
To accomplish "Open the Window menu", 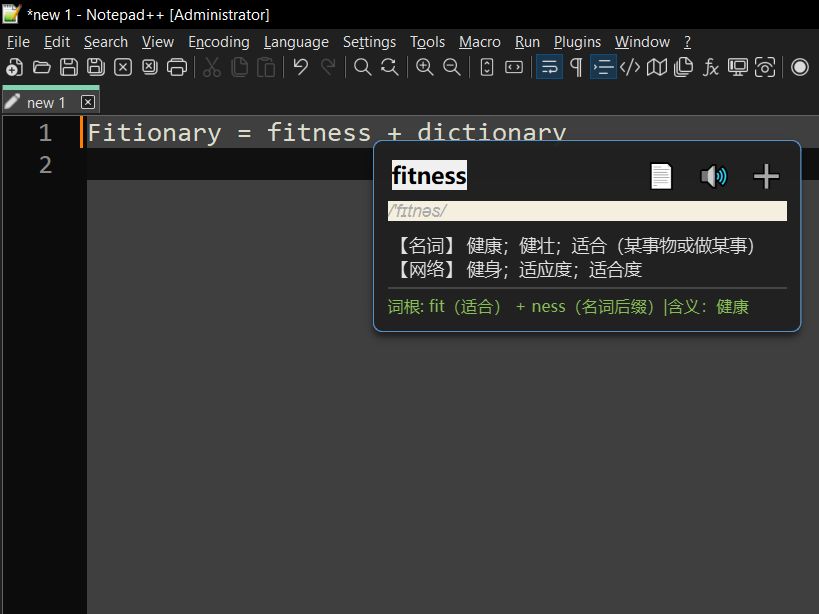I will 642,42.
